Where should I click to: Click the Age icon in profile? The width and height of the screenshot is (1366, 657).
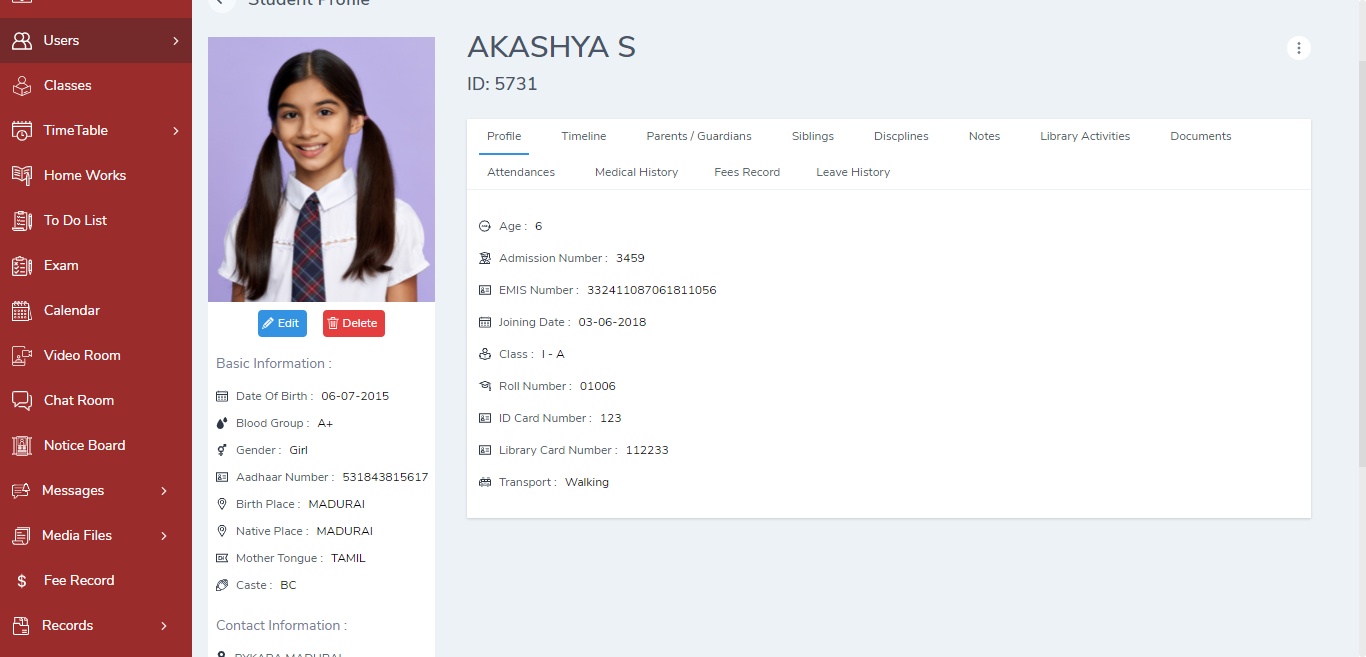[485, 227]
